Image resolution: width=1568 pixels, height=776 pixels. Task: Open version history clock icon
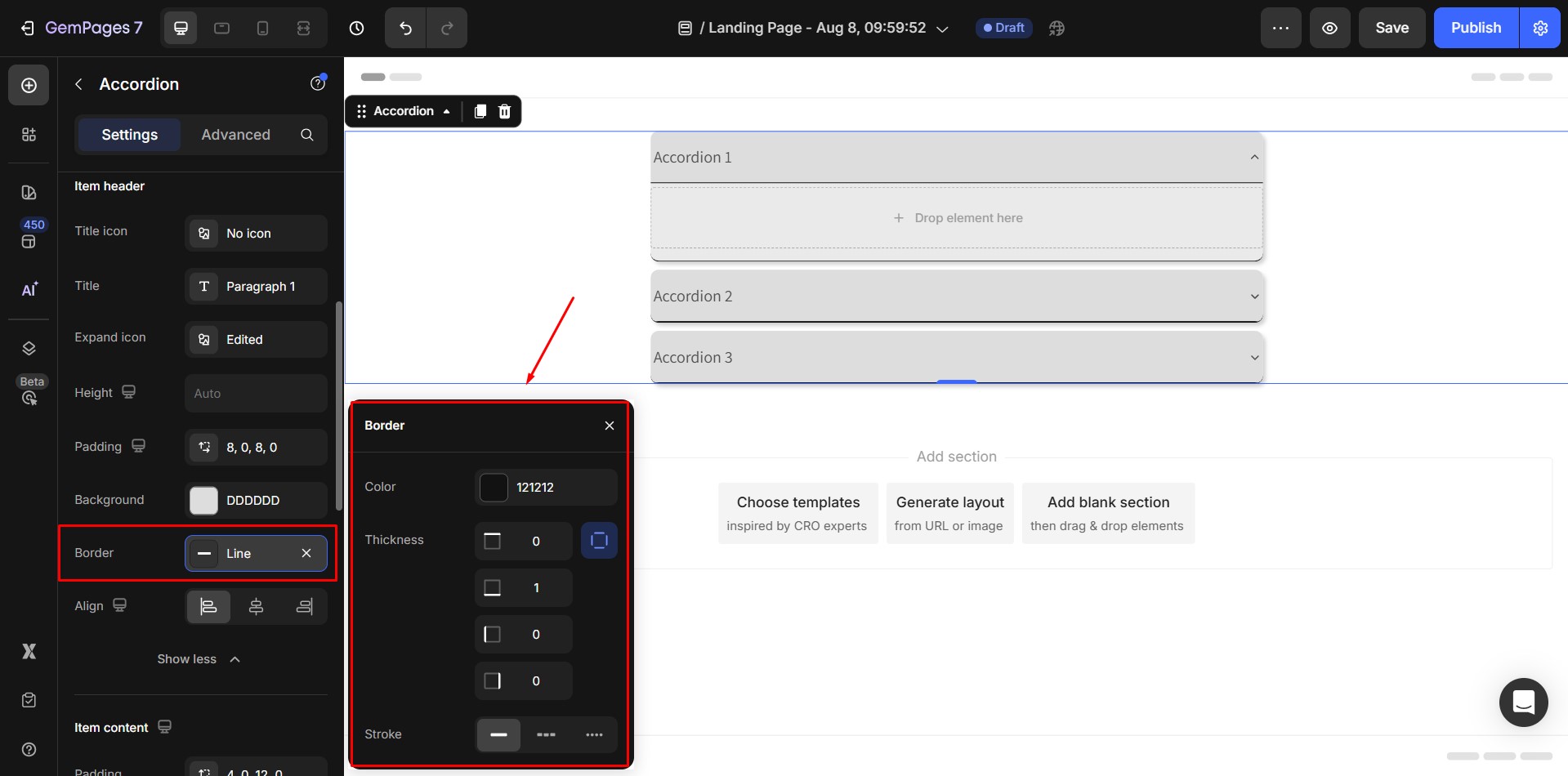point(356,28)
